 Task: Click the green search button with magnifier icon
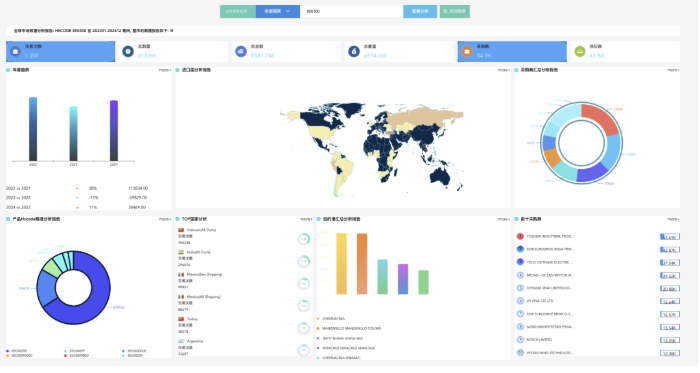click(x=454, y=12)
